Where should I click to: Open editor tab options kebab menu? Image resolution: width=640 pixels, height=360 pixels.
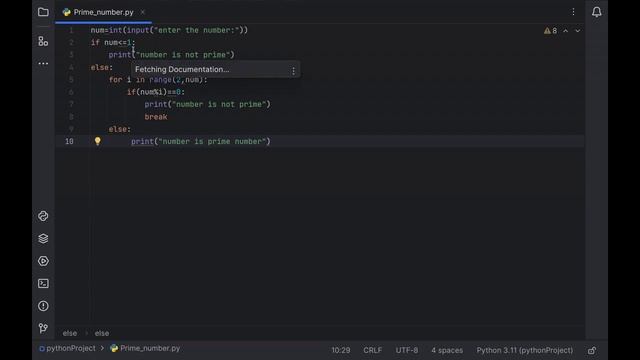pos(573,12)
